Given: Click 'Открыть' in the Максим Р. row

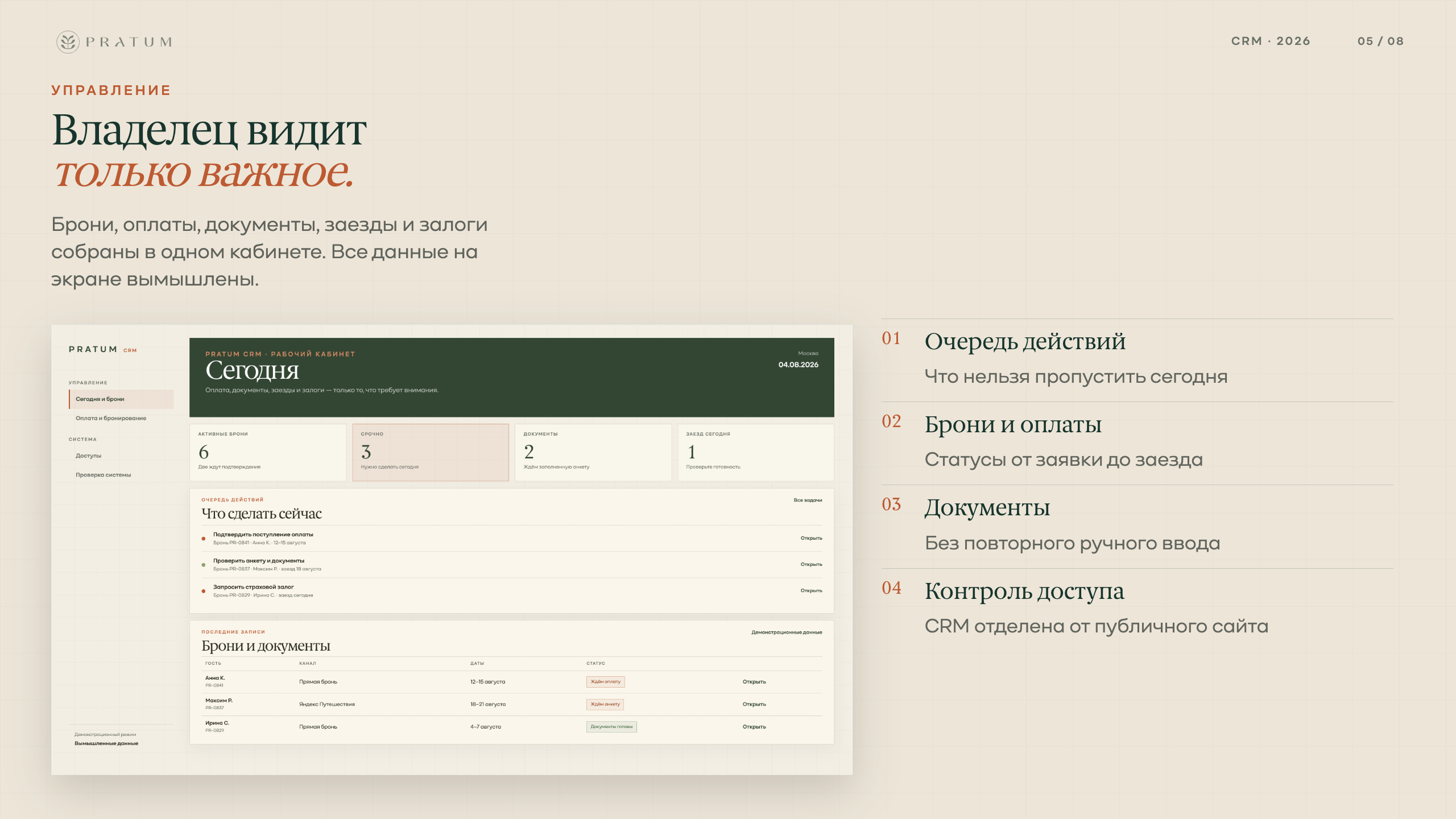Looking at the screenshot, I should tap(754, 704).
